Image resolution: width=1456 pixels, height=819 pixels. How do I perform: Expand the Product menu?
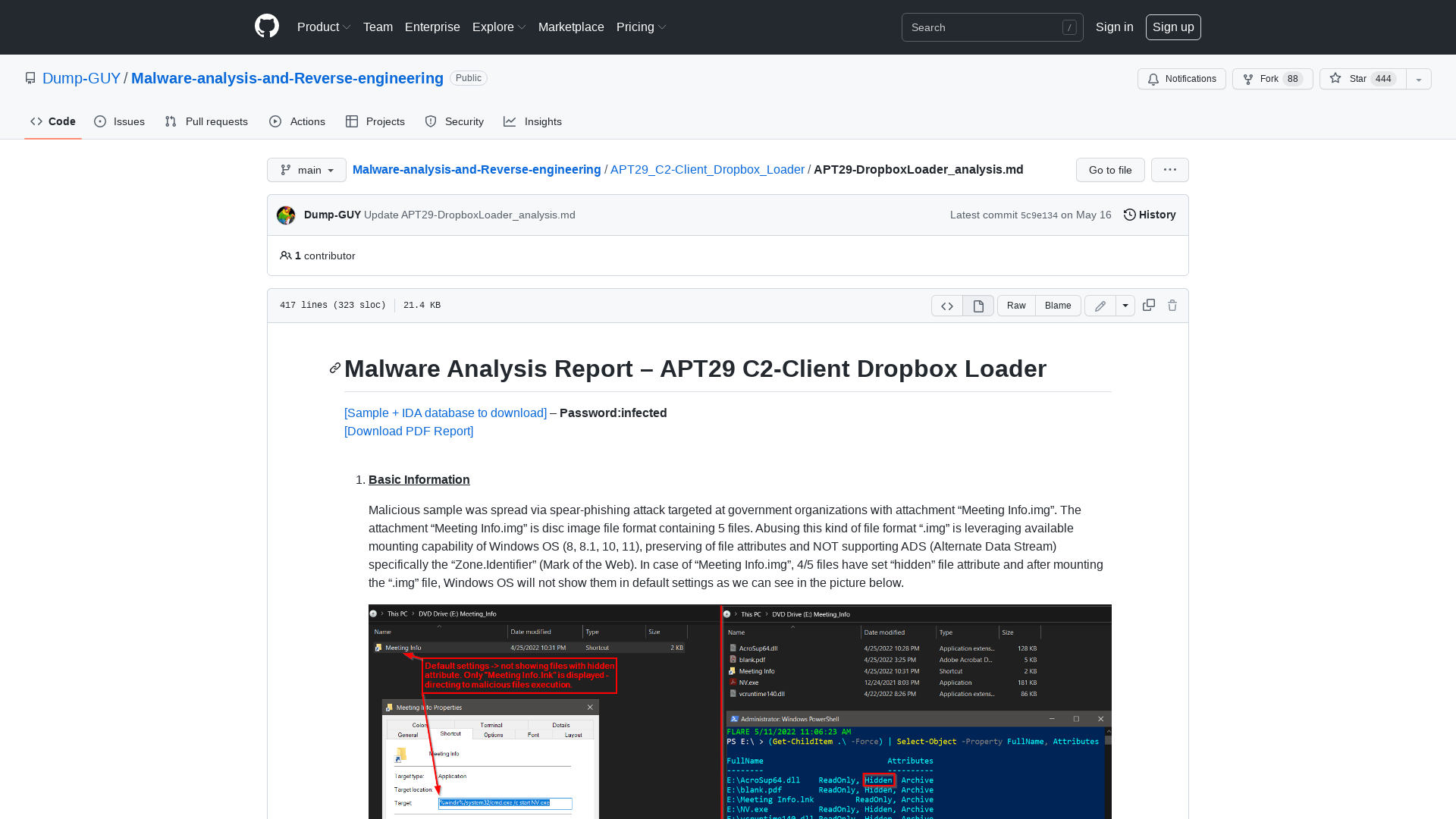point(324,27)
